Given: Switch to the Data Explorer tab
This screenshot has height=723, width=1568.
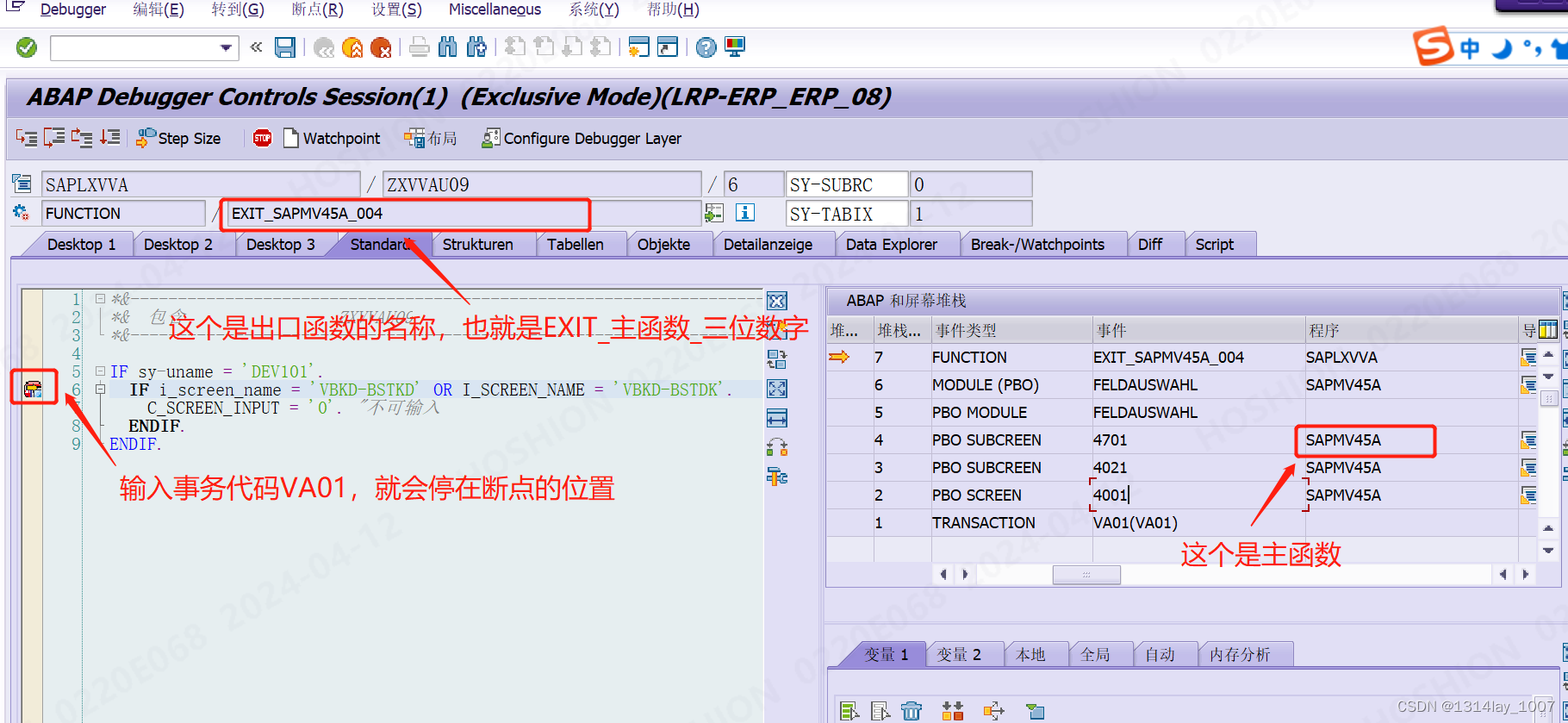Looking at the screenshot, I should [892, 245].
